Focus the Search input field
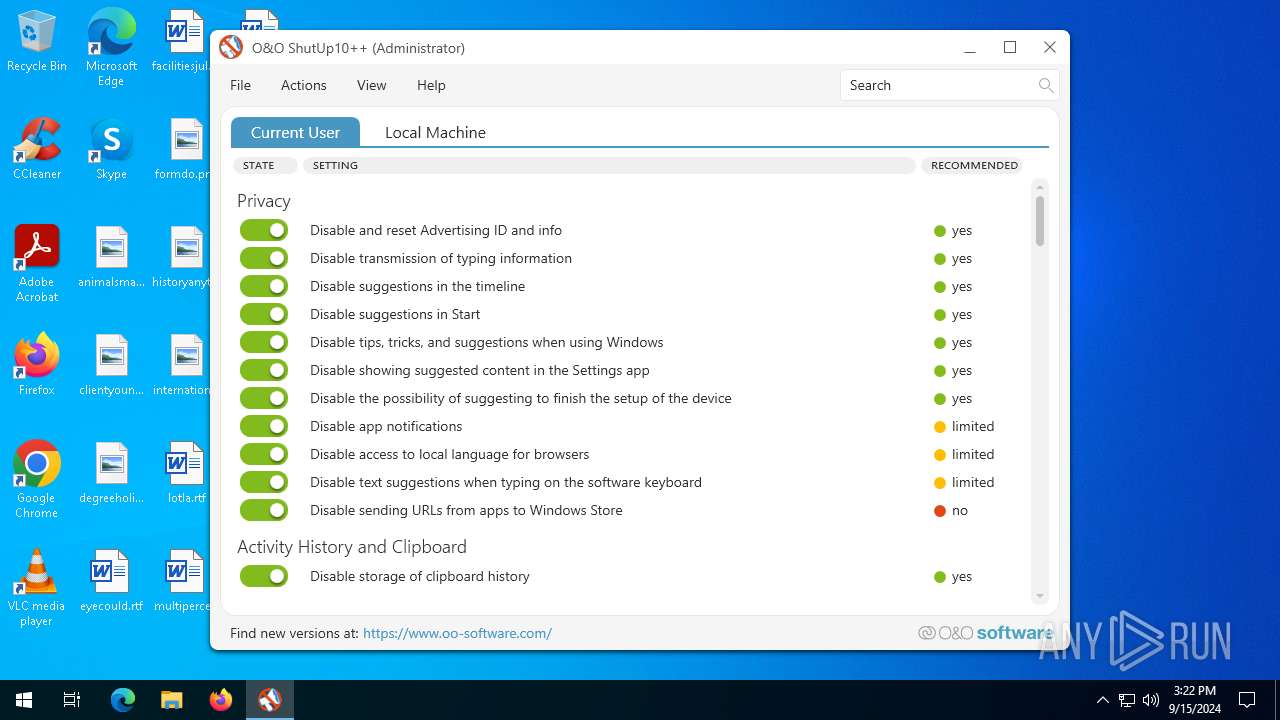Viewport: 1280px width, 720px height. pos(940,85)
